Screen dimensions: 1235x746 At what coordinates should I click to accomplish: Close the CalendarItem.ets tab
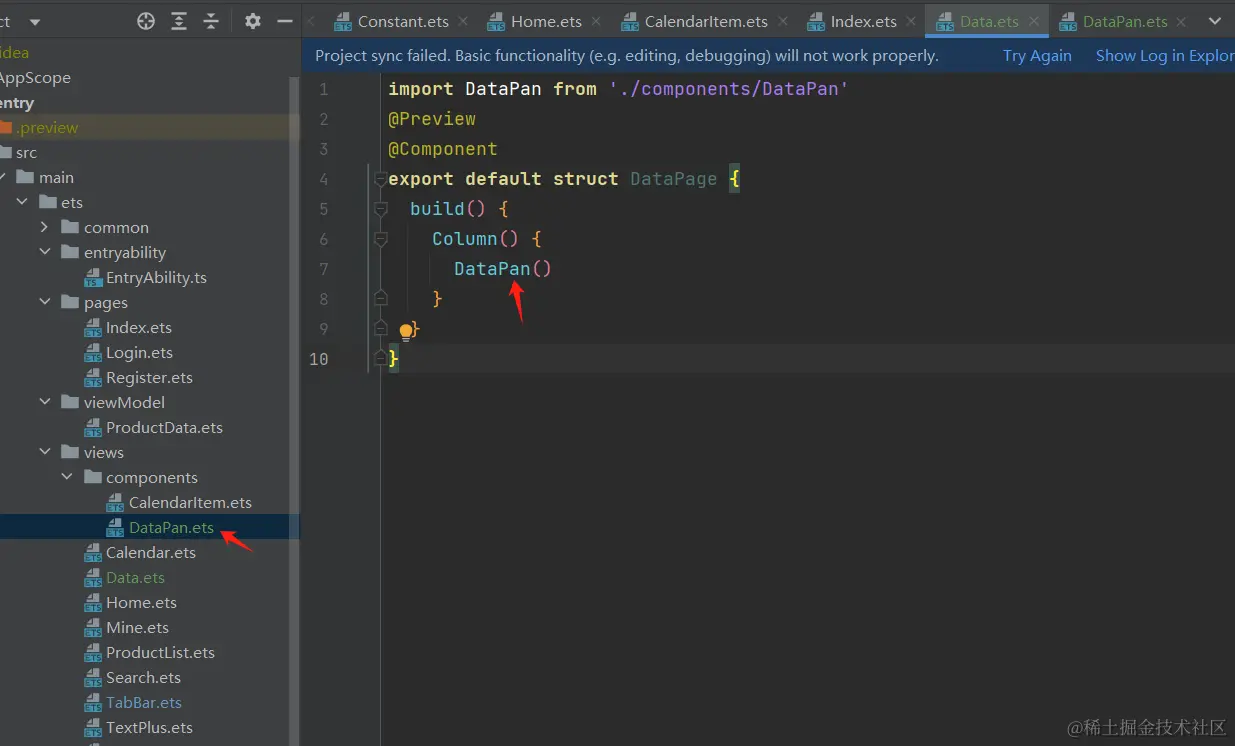click(783, 21)
